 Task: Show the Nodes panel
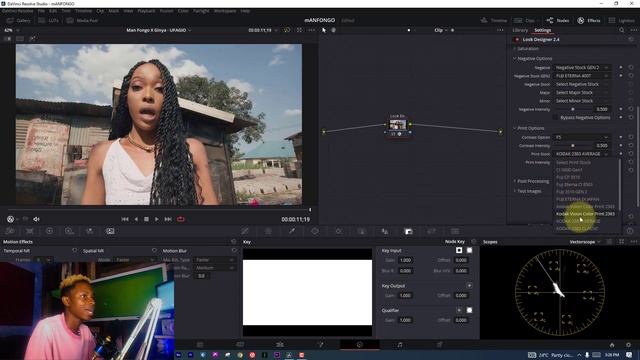558,20
